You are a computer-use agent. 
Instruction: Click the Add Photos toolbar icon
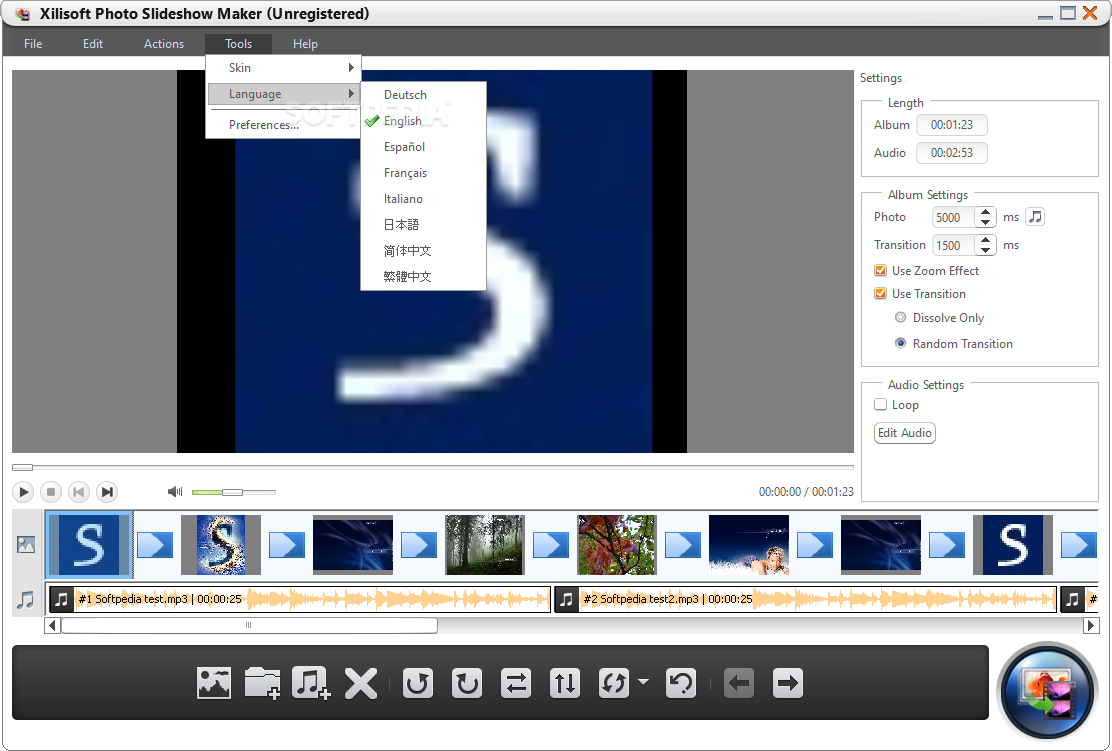point(213,684)
